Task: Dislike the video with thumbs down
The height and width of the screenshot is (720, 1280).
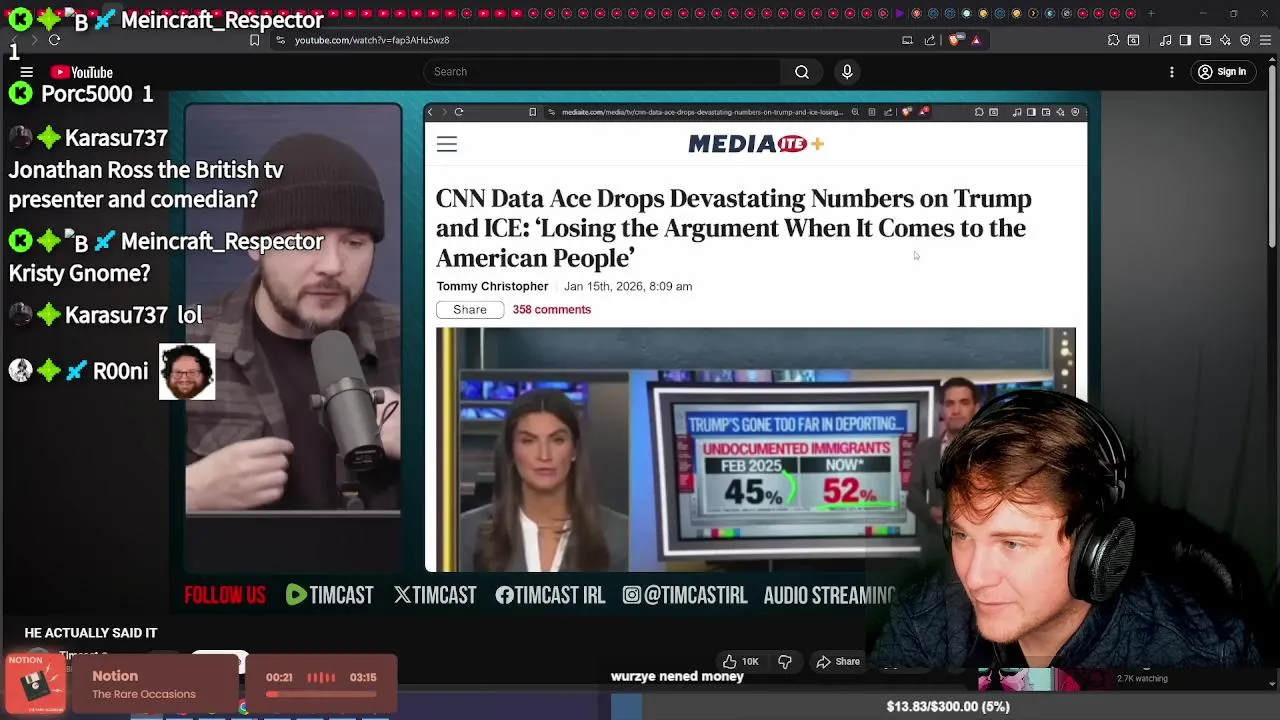Action: click(x=785, y=661)
